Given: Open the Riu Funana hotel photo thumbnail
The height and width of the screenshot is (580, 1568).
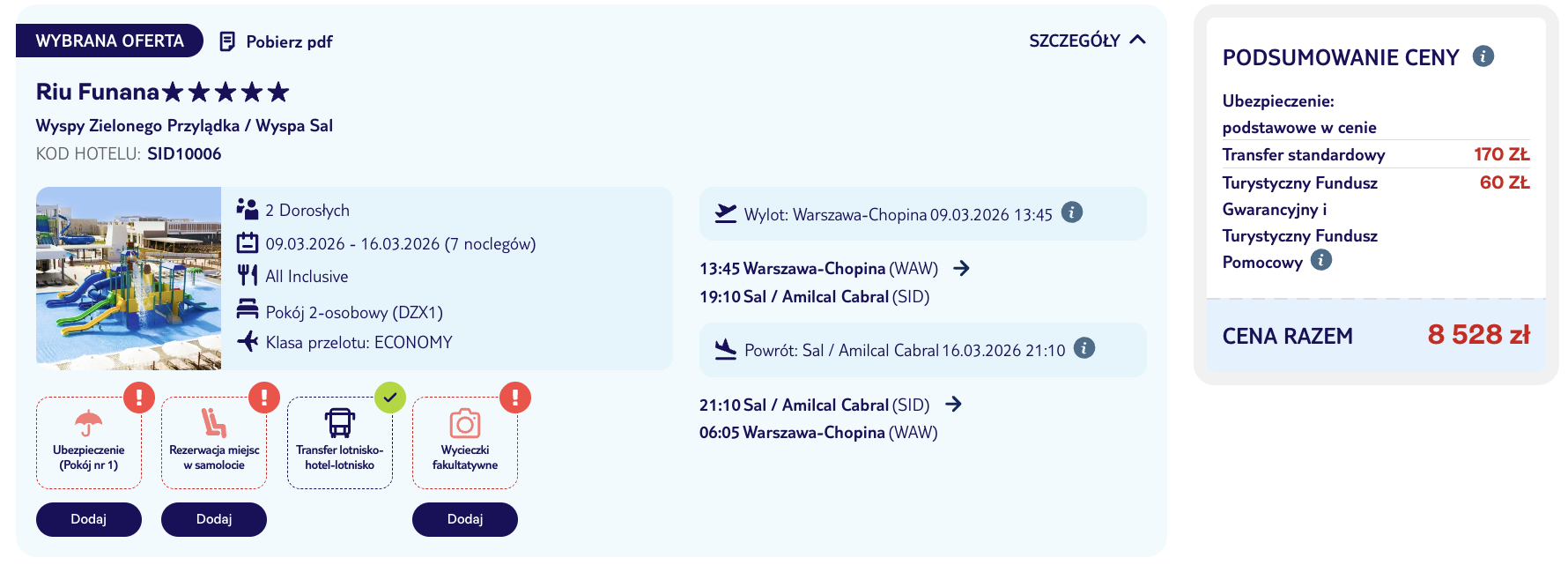Looking at the screenshot, I should (x=129, y=278).
